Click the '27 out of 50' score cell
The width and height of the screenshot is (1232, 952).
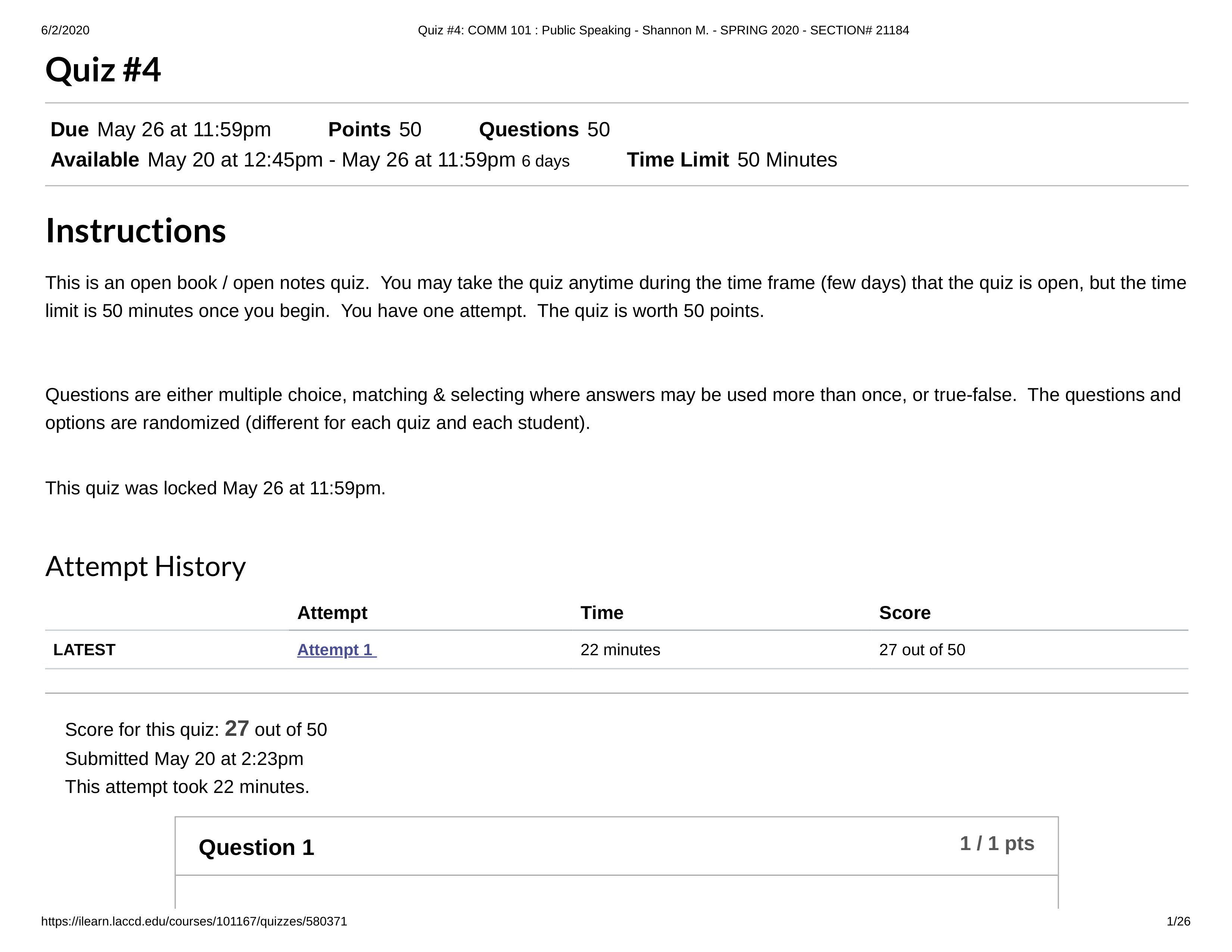922,650
